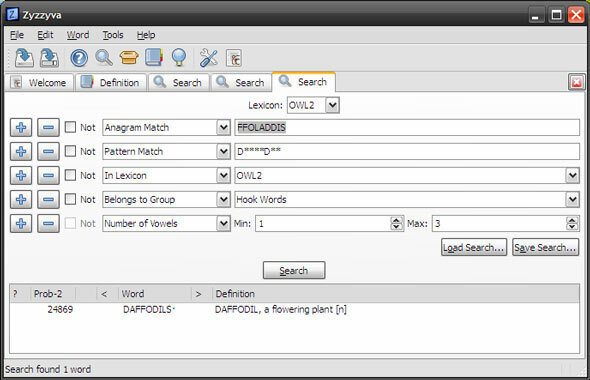Open the Cardbox toolbar icon
The width and height of the screenshot is (590, 380).
pos(129,58)
